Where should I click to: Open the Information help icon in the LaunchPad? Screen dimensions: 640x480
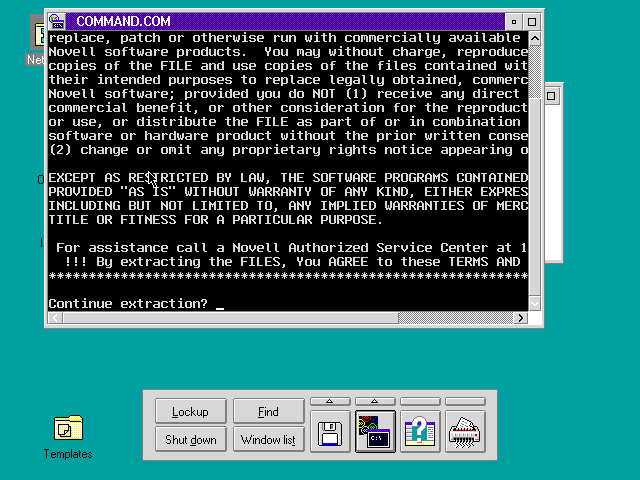point(420,432)
